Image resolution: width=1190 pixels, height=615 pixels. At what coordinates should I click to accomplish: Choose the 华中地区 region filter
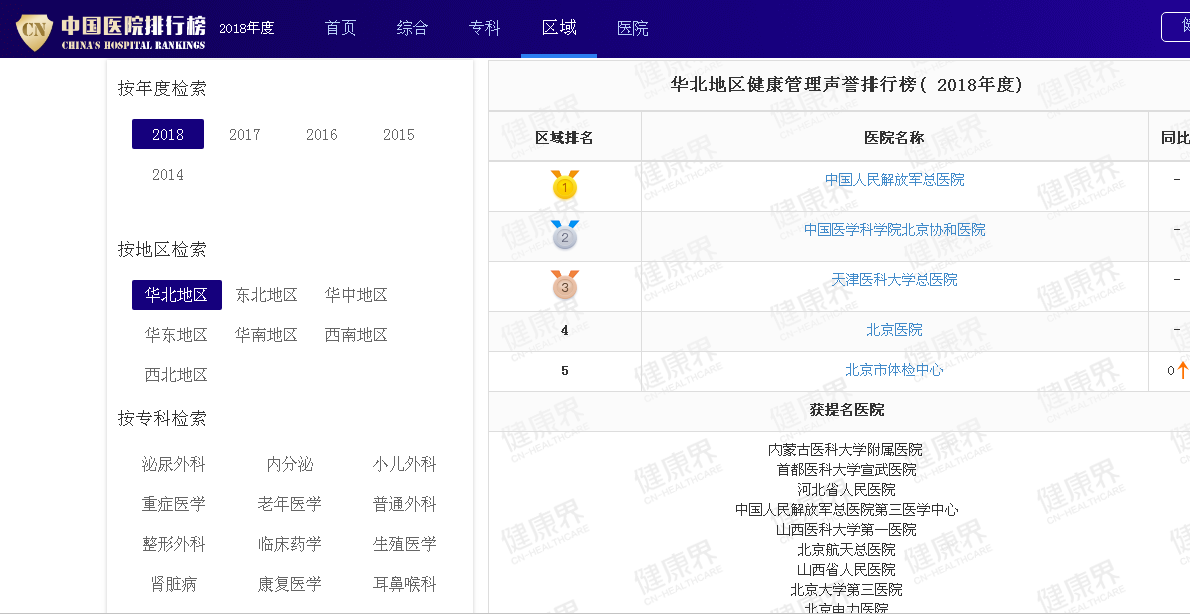356,295
